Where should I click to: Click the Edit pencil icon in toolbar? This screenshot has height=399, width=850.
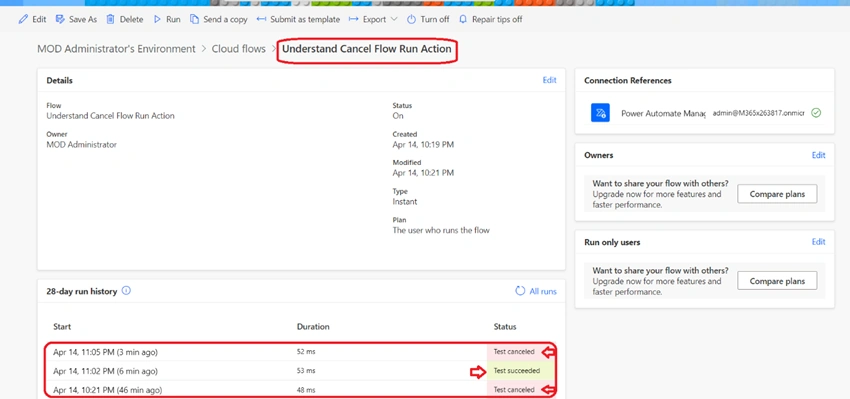[x=23, y=19]
